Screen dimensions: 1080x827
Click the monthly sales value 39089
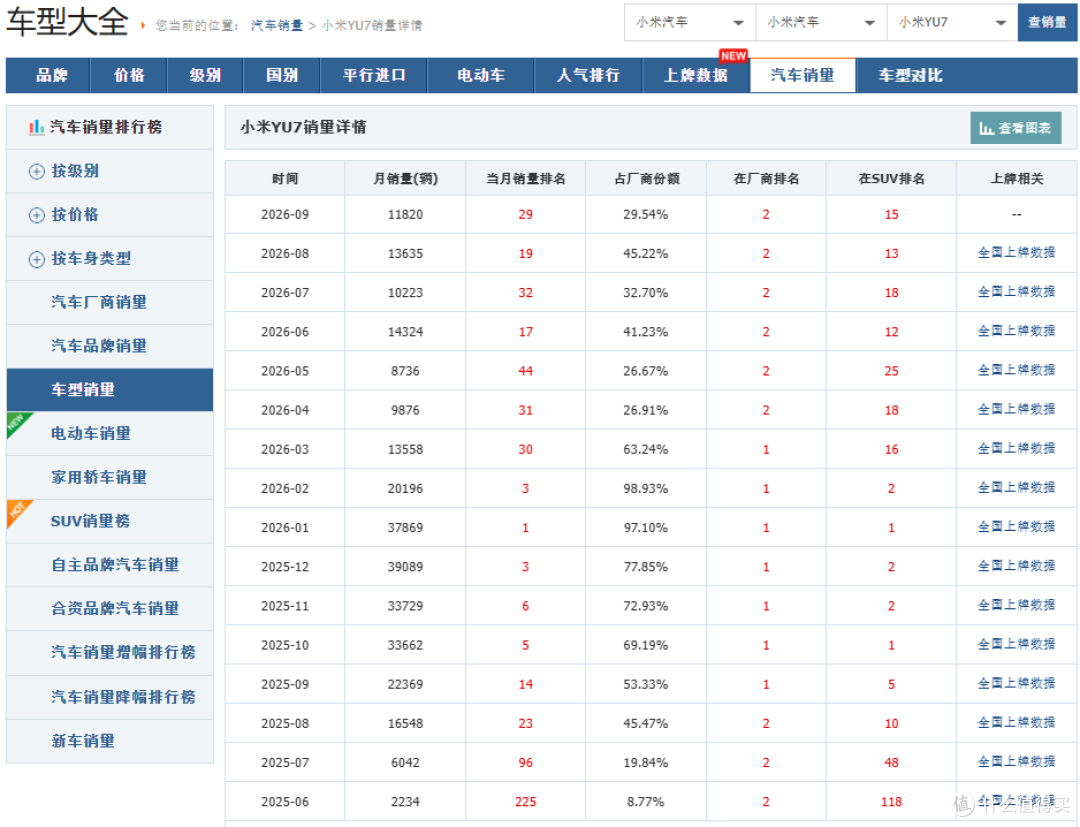pyautogui.click(x=405, y=567)
